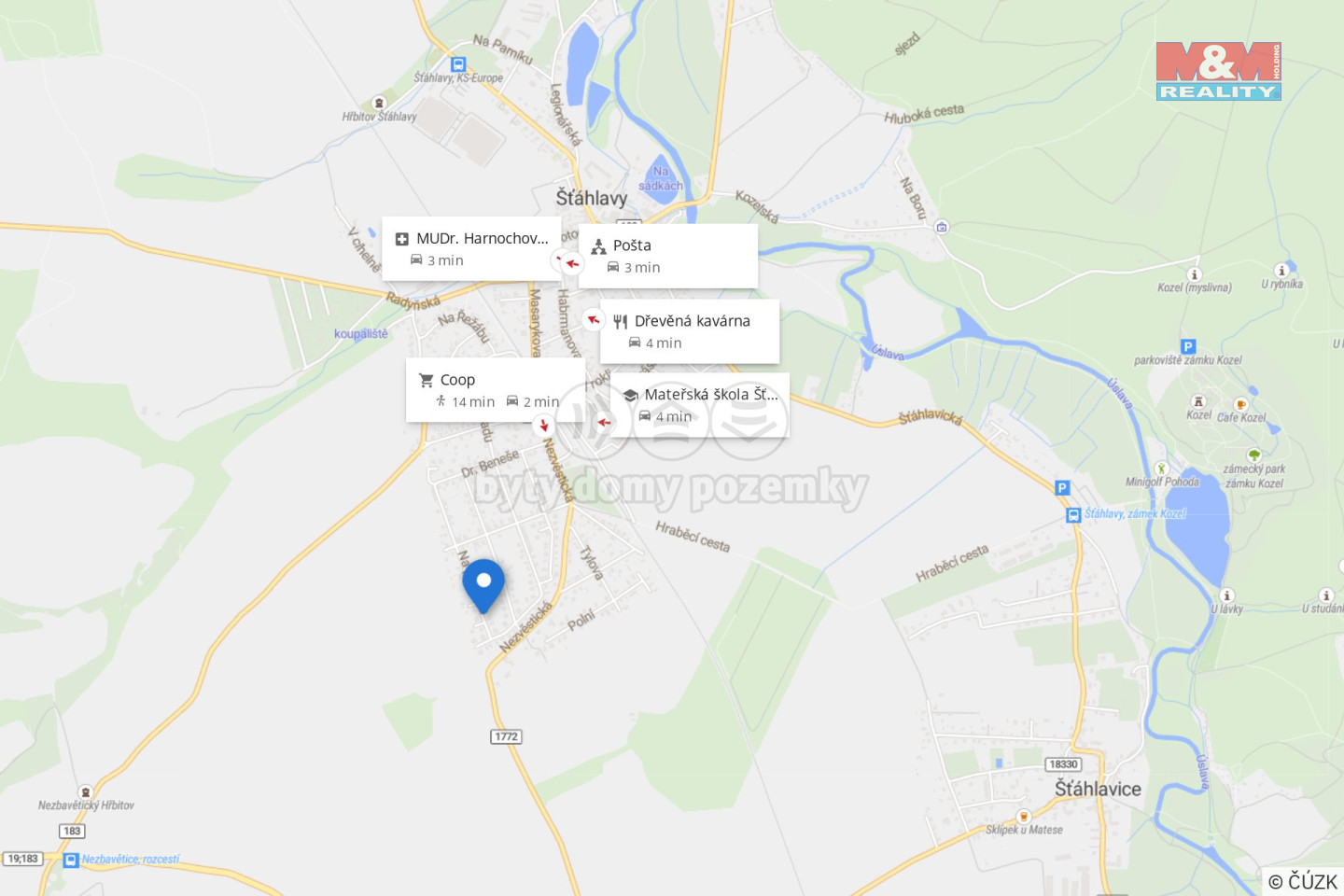Click the Minigolf Pohoda marker icon

point(1161,469)
